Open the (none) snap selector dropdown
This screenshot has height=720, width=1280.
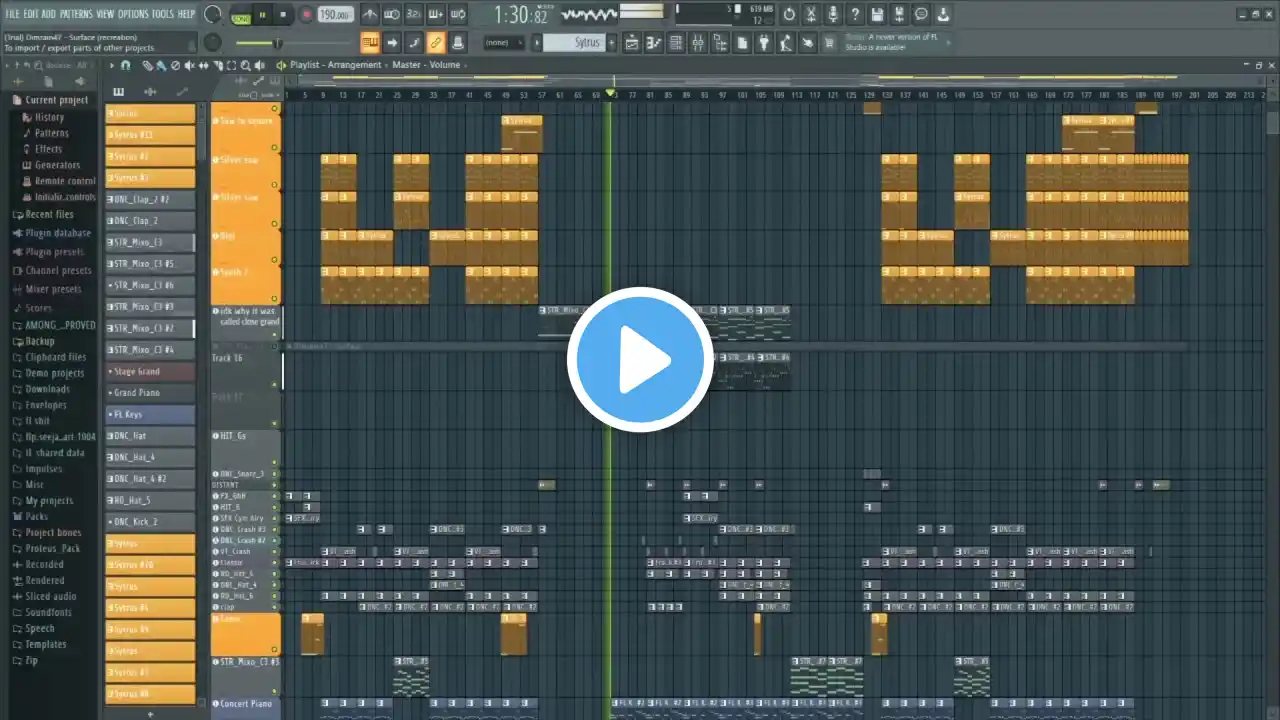tap(505, 43)
